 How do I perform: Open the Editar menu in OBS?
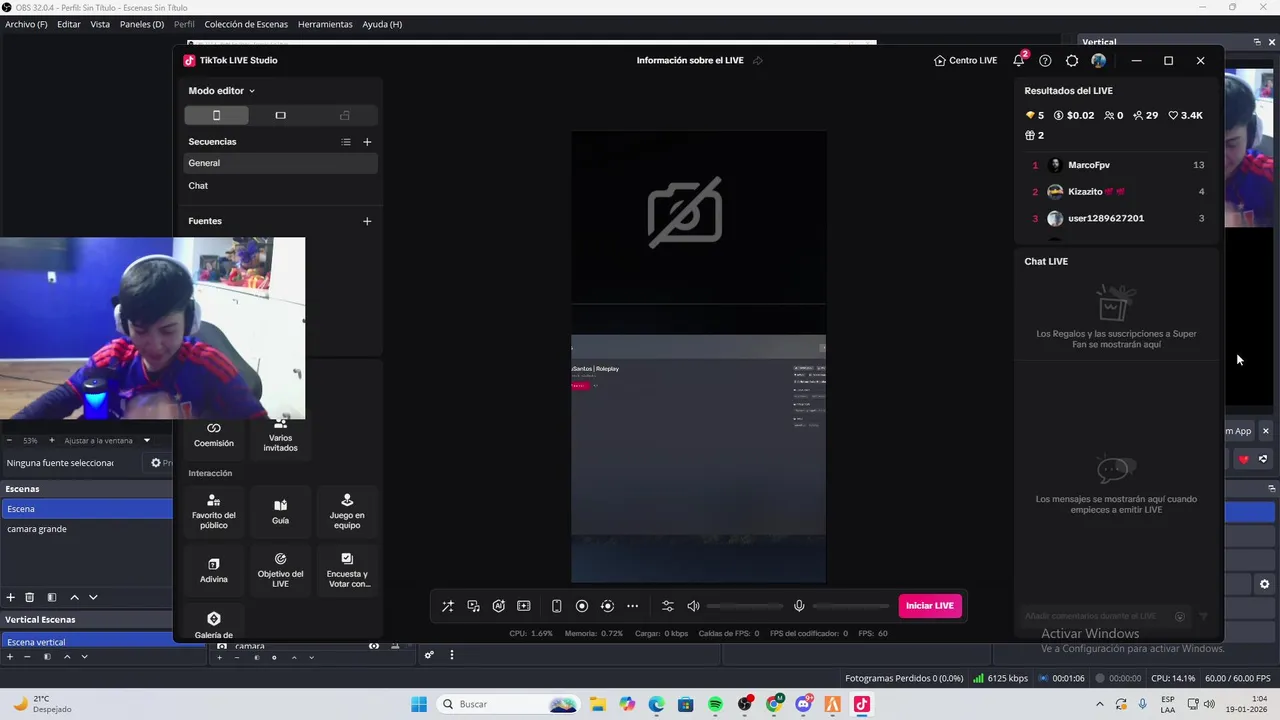pyautogui.click(x=69, y=24)
